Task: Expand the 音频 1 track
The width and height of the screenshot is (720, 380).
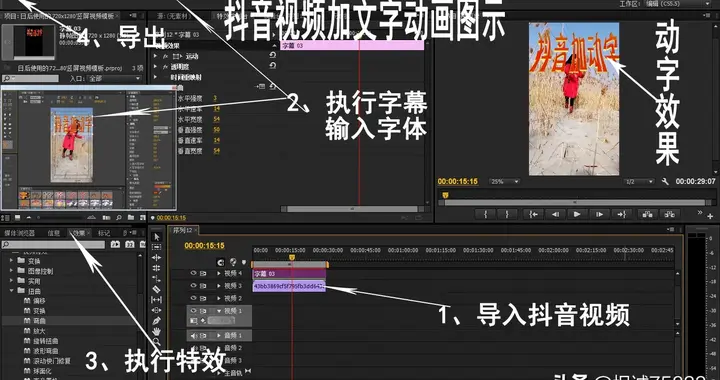Action: (219, 335)
